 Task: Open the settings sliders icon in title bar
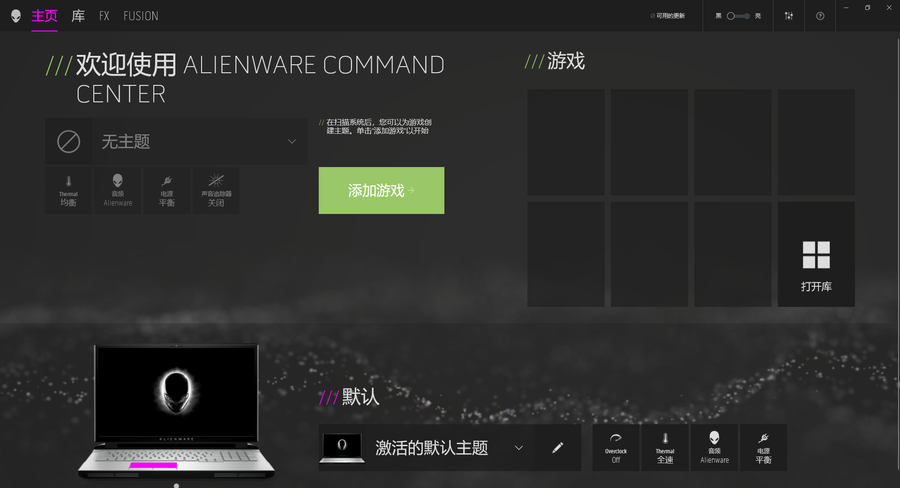click(790, 16)
